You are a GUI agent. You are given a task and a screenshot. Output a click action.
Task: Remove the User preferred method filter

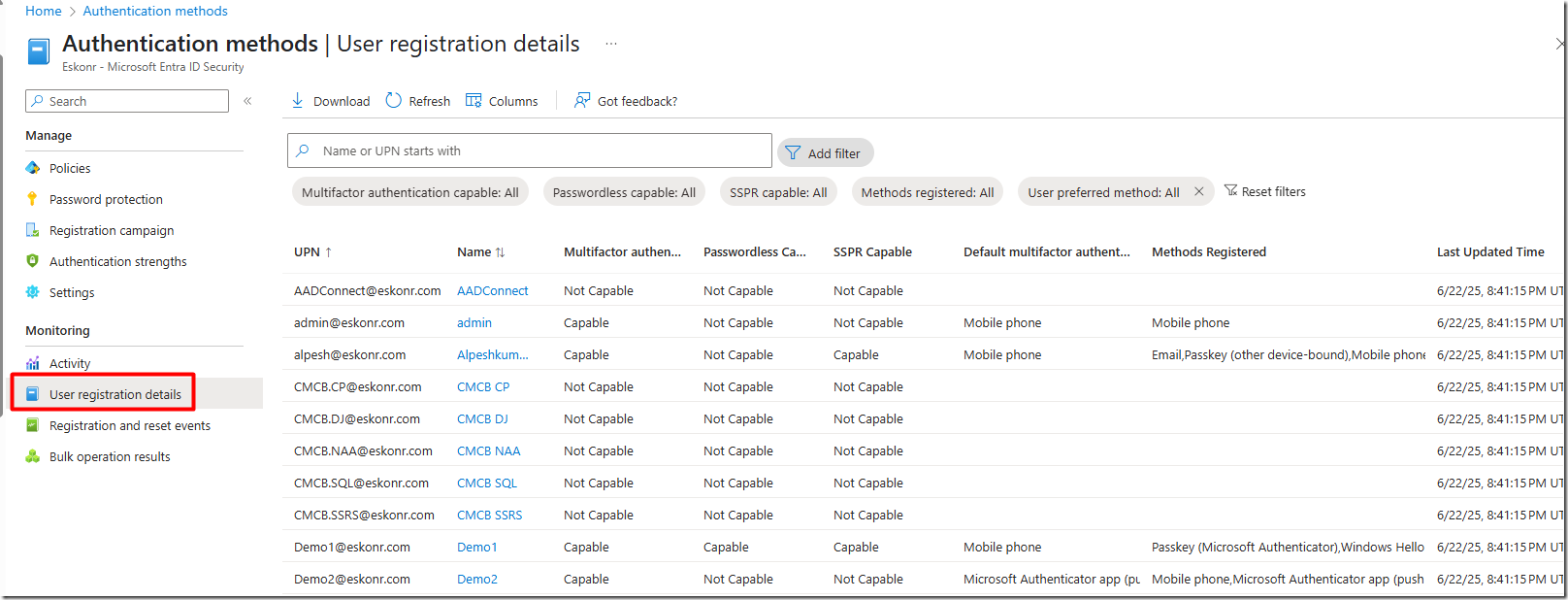(1199, 191)
